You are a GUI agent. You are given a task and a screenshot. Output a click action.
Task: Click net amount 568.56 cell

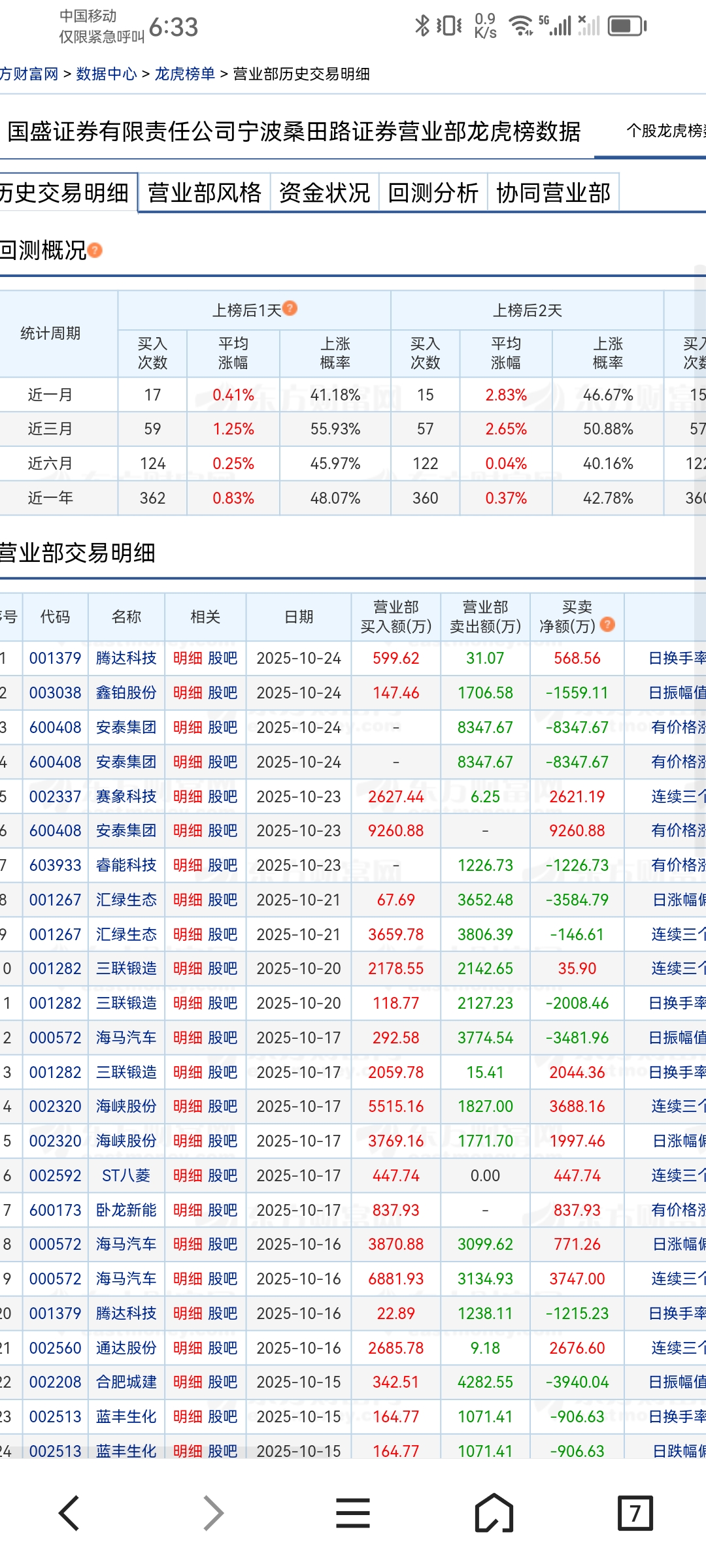(577, 658)
